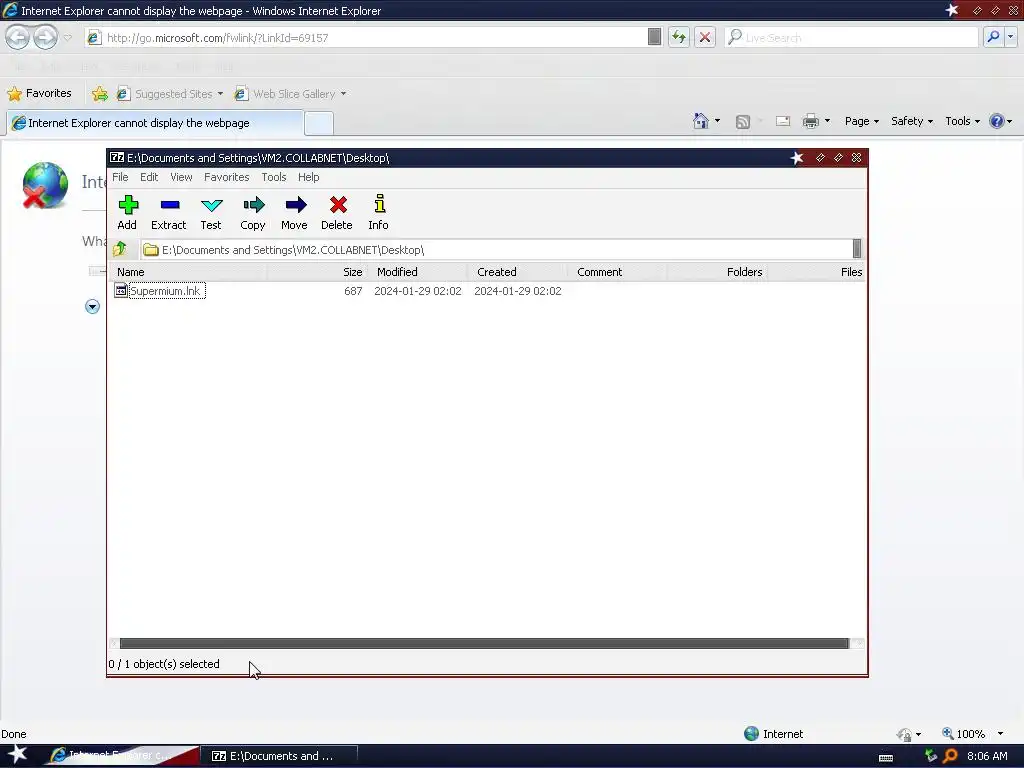This screenshot has width=1024, height=768.
Task: Click the Copy toolbar icon
Action: point(253,213)
